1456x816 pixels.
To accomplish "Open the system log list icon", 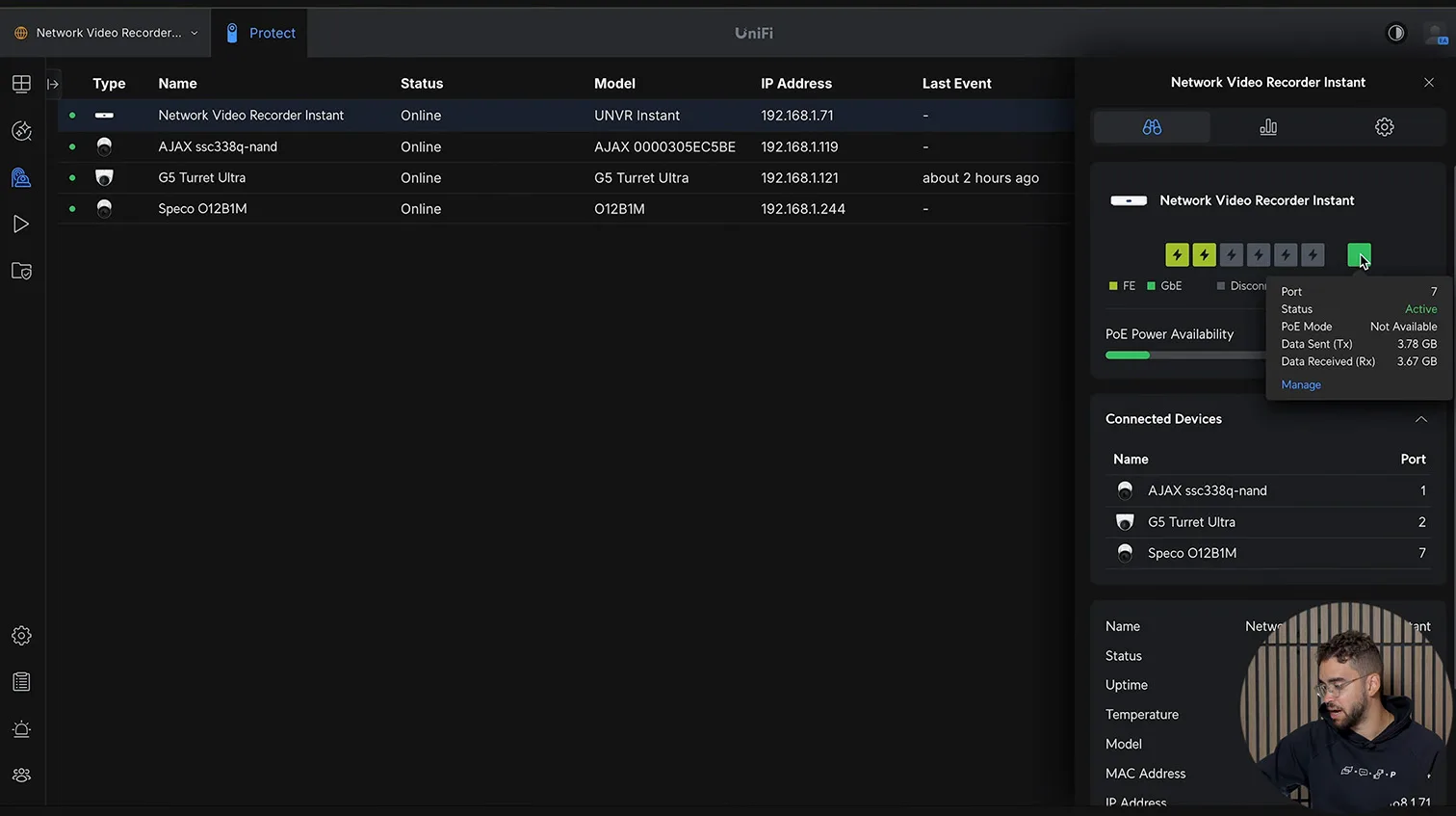I will click(x=21, y=682).
